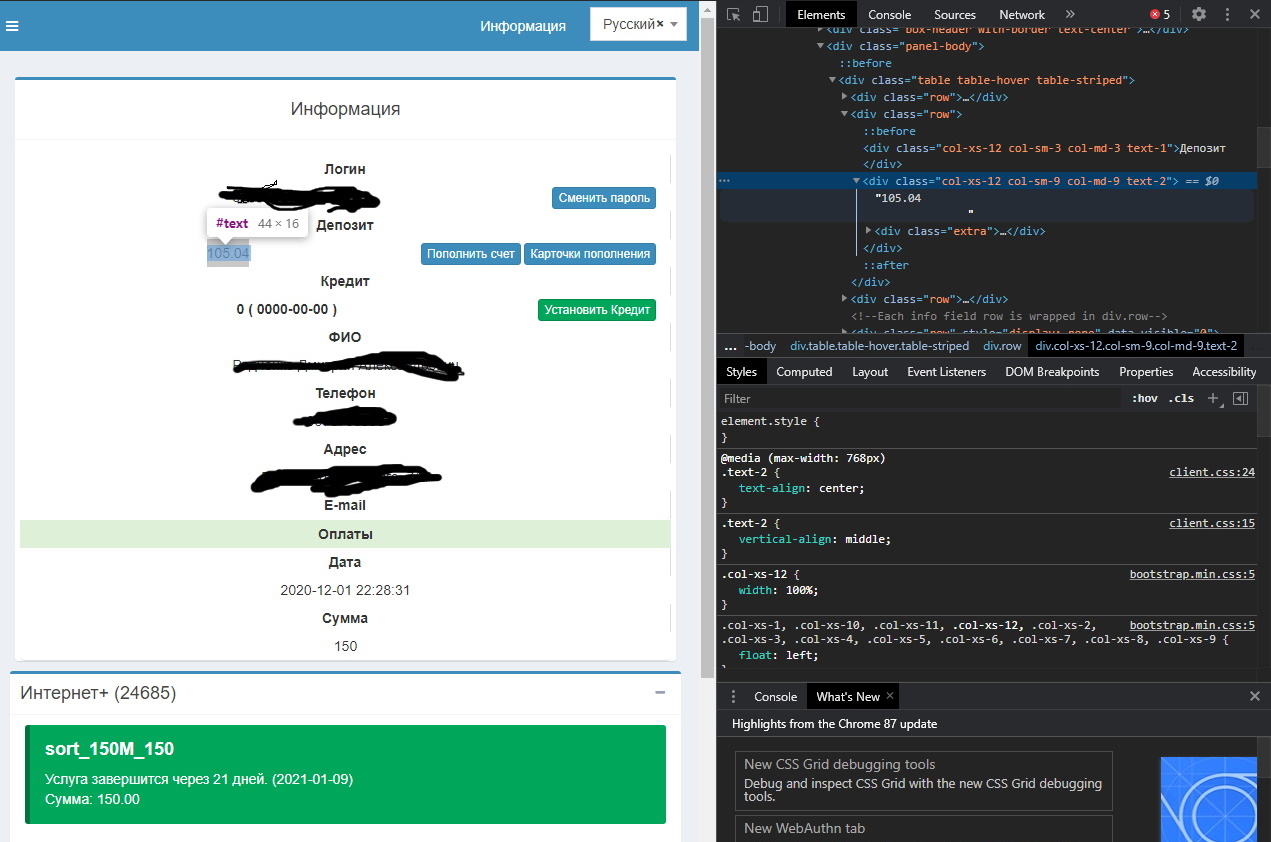Open the client.css:24 source link
This screenshot has width=1271, height=842.
pyautogui.click(x=1212, y=472)
